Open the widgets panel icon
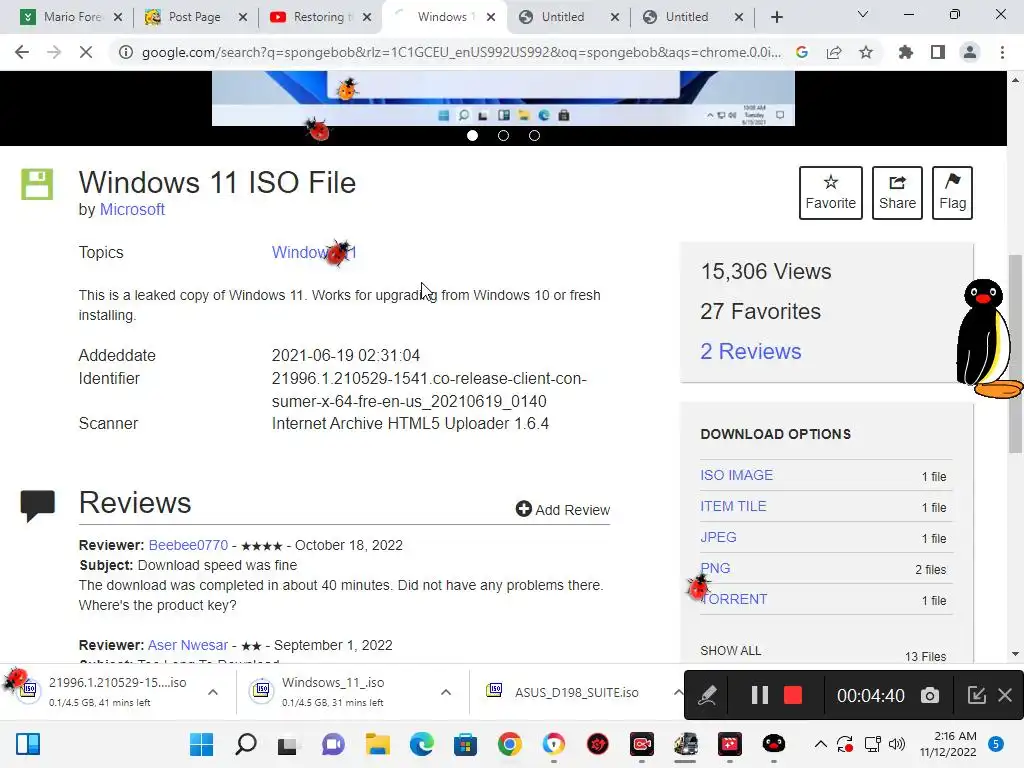1024x768 pixels. [x=28, y=744]
